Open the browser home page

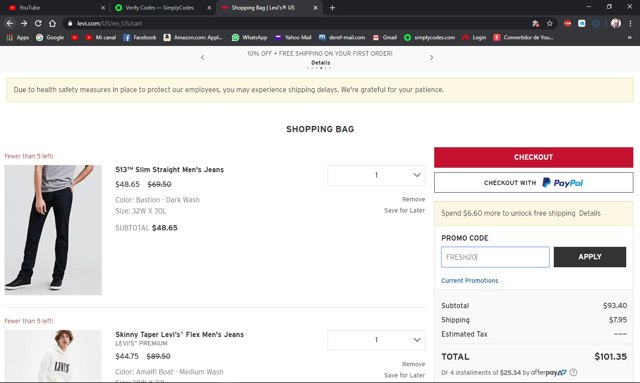click(52, 23)
